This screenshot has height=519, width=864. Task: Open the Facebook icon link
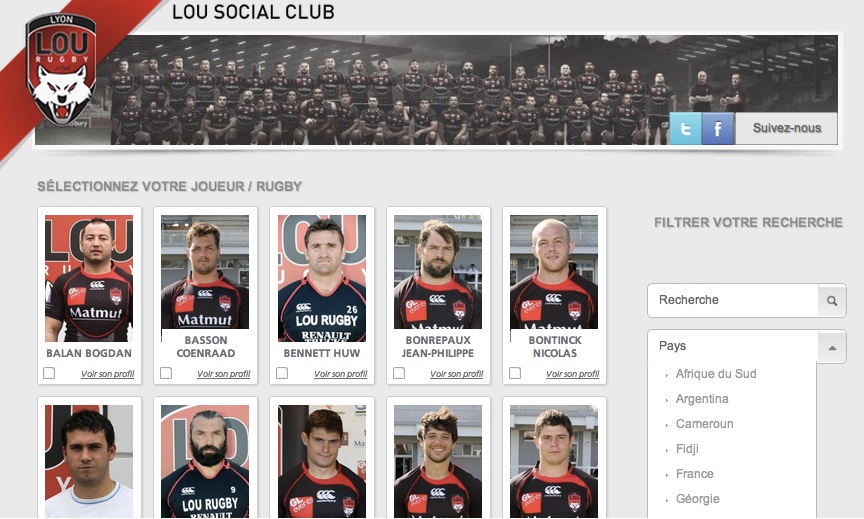click(x=717, y=128)
